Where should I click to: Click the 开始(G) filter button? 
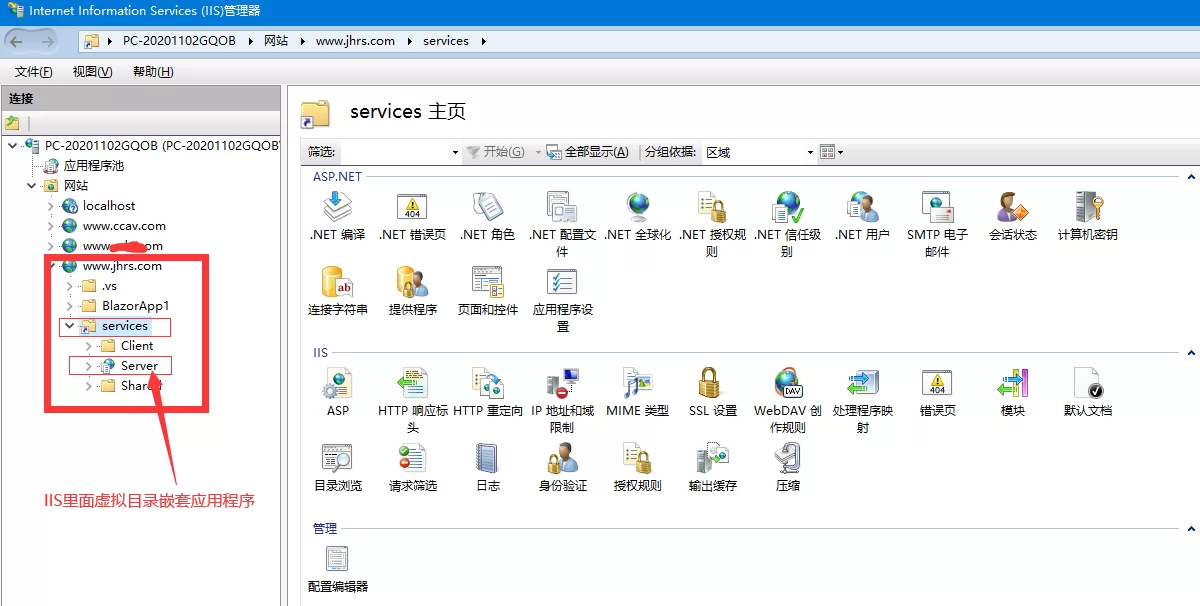point(496,152)
